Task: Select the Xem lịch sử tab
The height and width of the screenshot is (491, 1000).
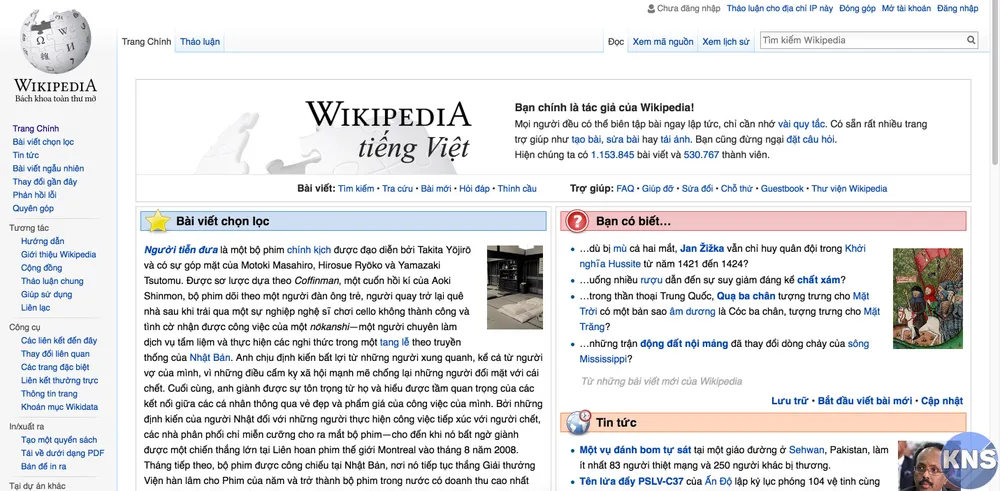Action: click(x=725, y=42)
